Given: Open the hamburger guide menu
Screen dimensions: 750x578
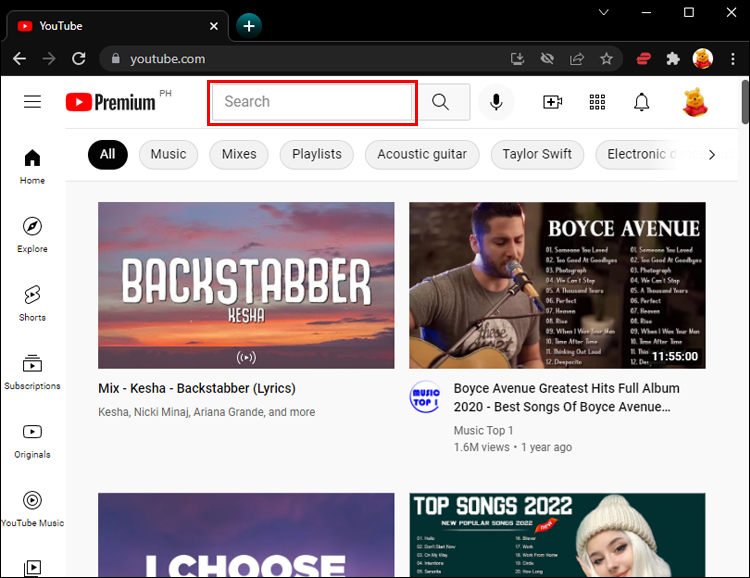Looking at the screenshot, I should point(33,101).
